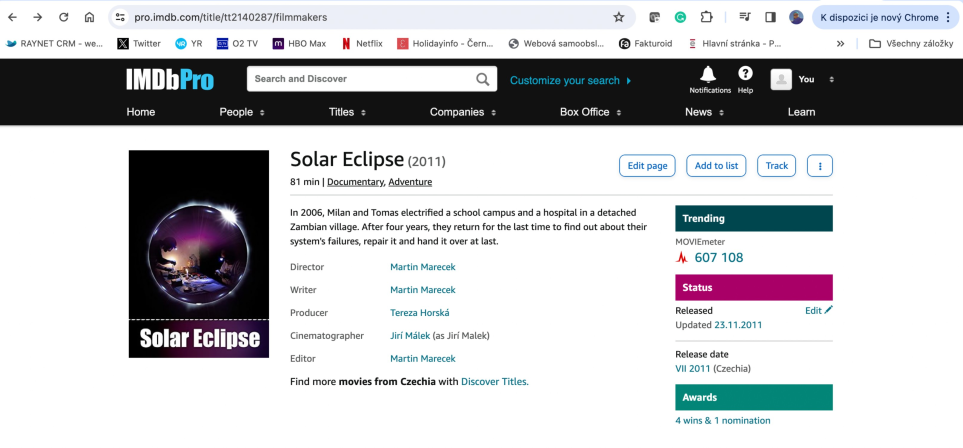Screen dimensions: 963x448
Task: Show hidden bookmarks via double chevron
Action: pyautogui.click(x=840, y=44)
